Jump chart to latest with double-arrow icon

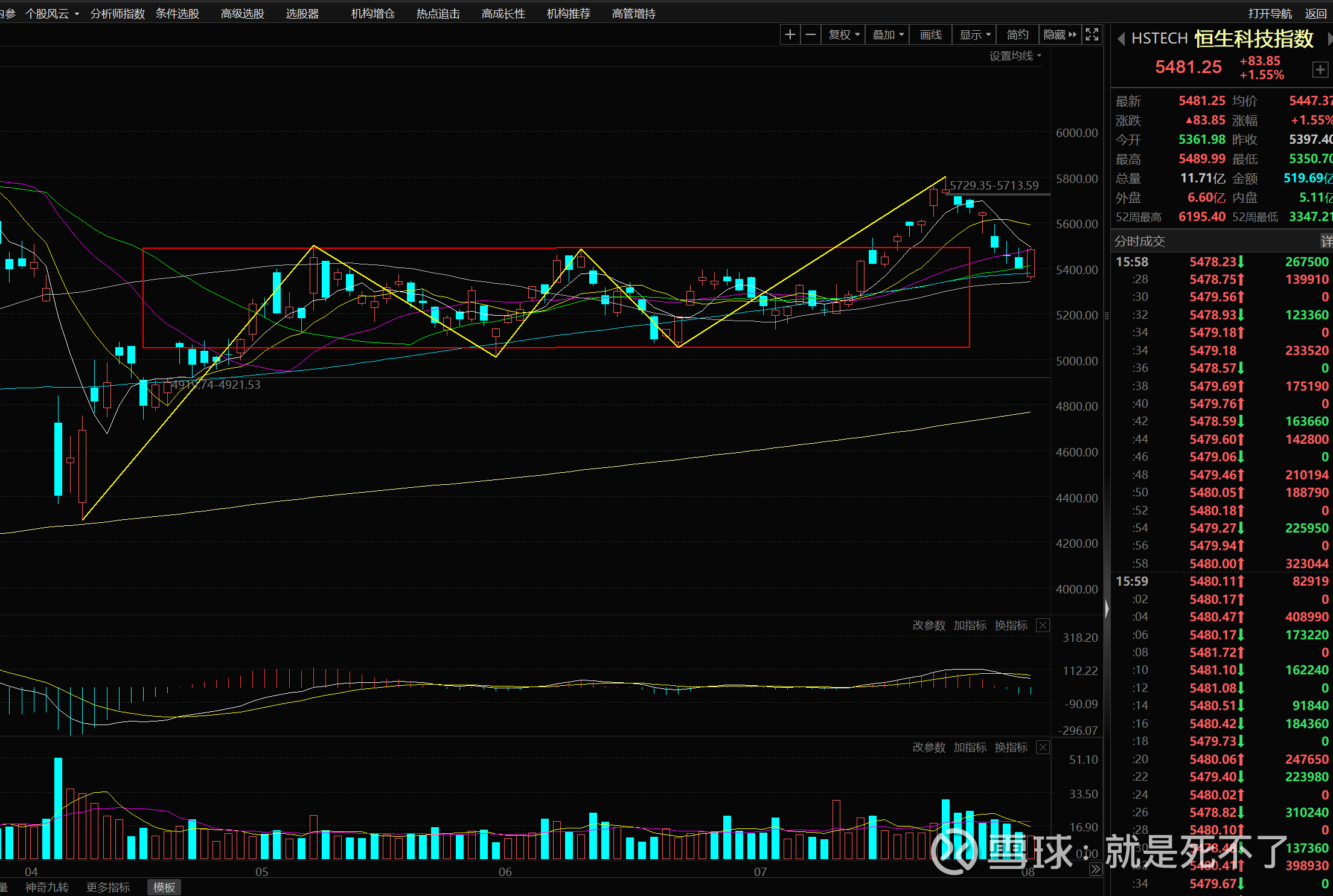pos(1095,870)
